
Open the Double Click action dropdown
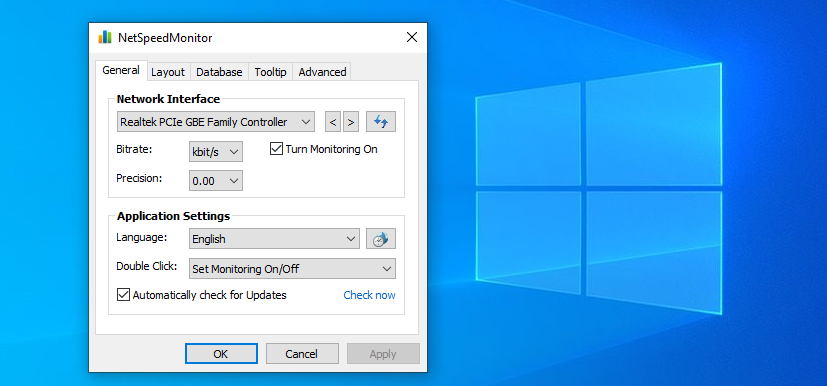[292, 269]
